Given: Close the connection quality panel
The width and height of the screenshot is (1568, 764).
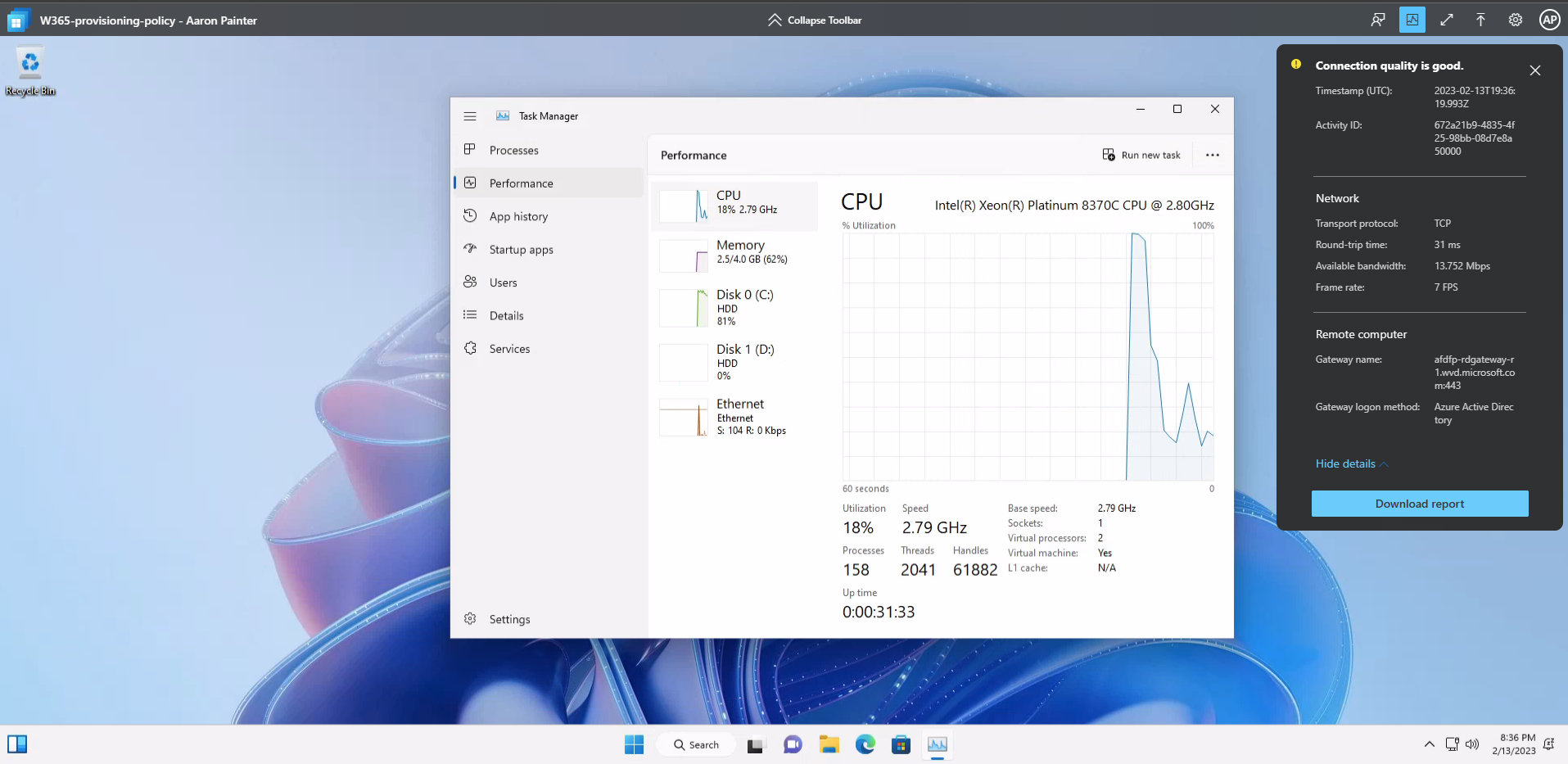Looking at the screenshot, I should (x=1535, y=70).
